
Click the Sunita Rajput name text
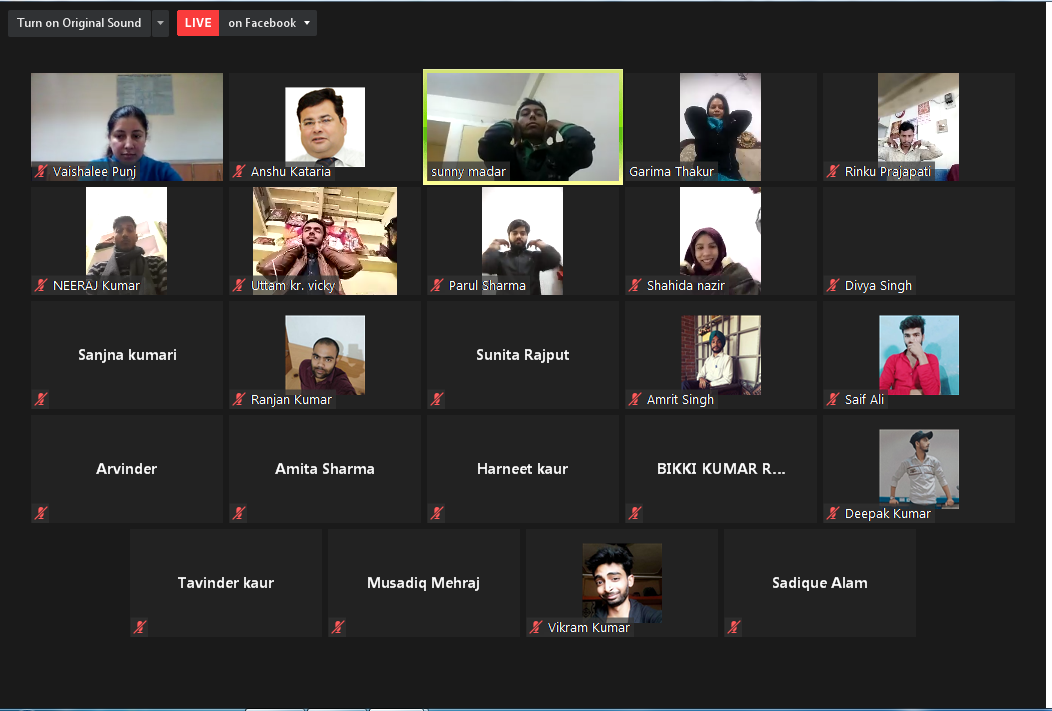[x=523, y=355]
